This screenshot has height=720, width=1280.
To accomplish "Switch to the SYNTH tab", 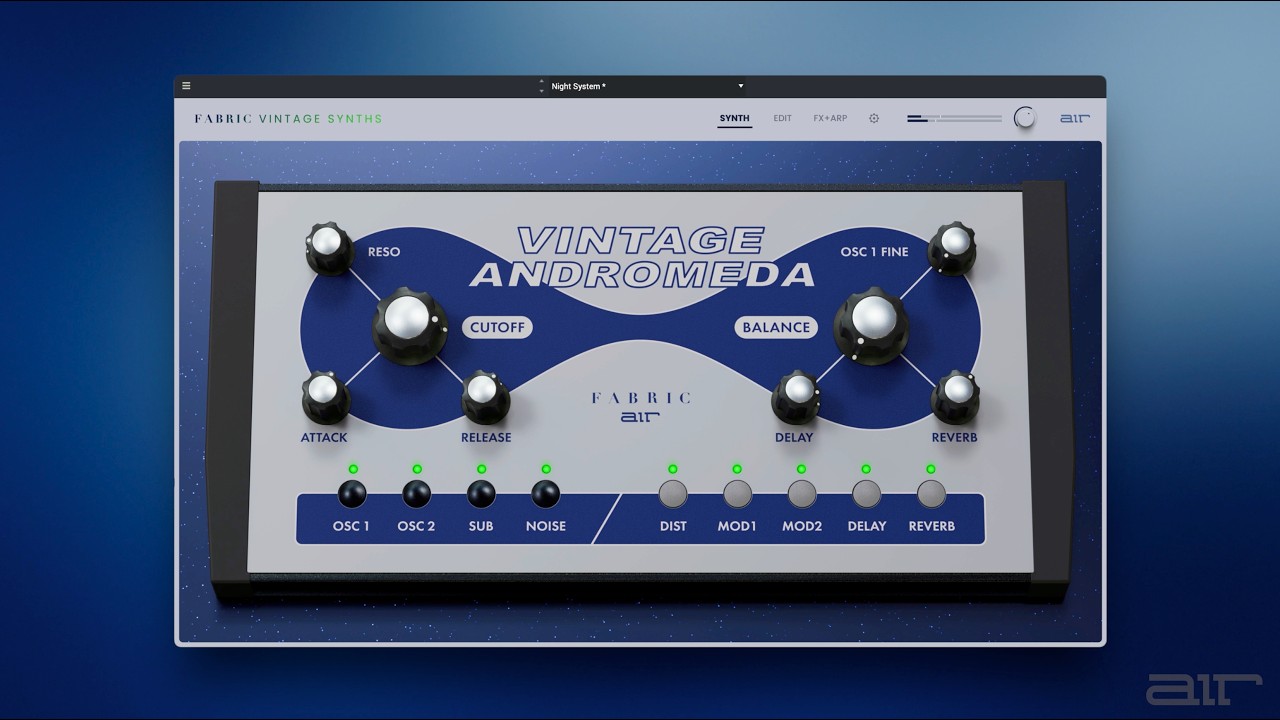I will pyautogui.click(x=734, y=118).
